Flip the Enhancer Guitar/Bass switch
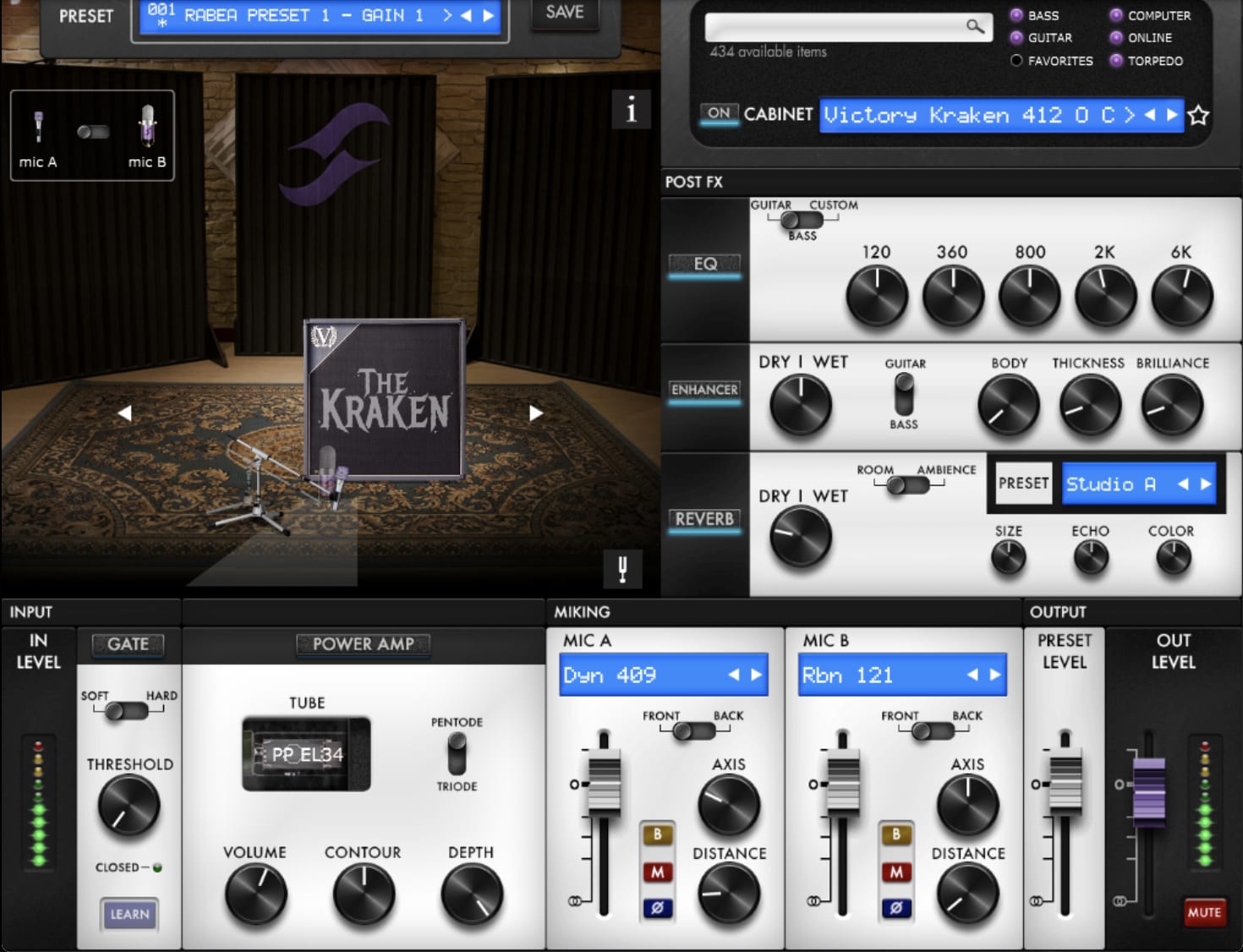Viewport: 1243px width, 952px height. point(904,394)
